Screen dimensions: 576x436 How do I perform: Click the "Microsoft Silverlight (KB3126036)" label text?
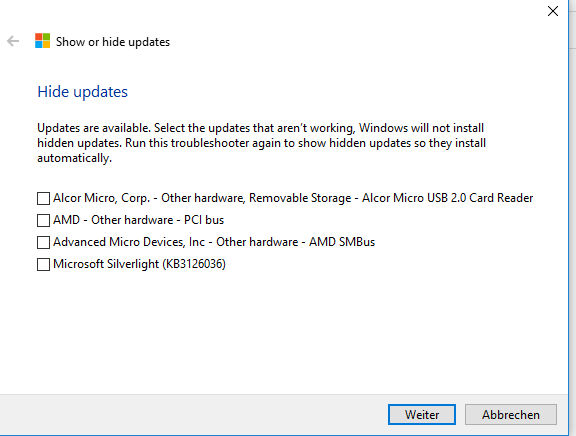pyautogui.click(x=139, y=264)
